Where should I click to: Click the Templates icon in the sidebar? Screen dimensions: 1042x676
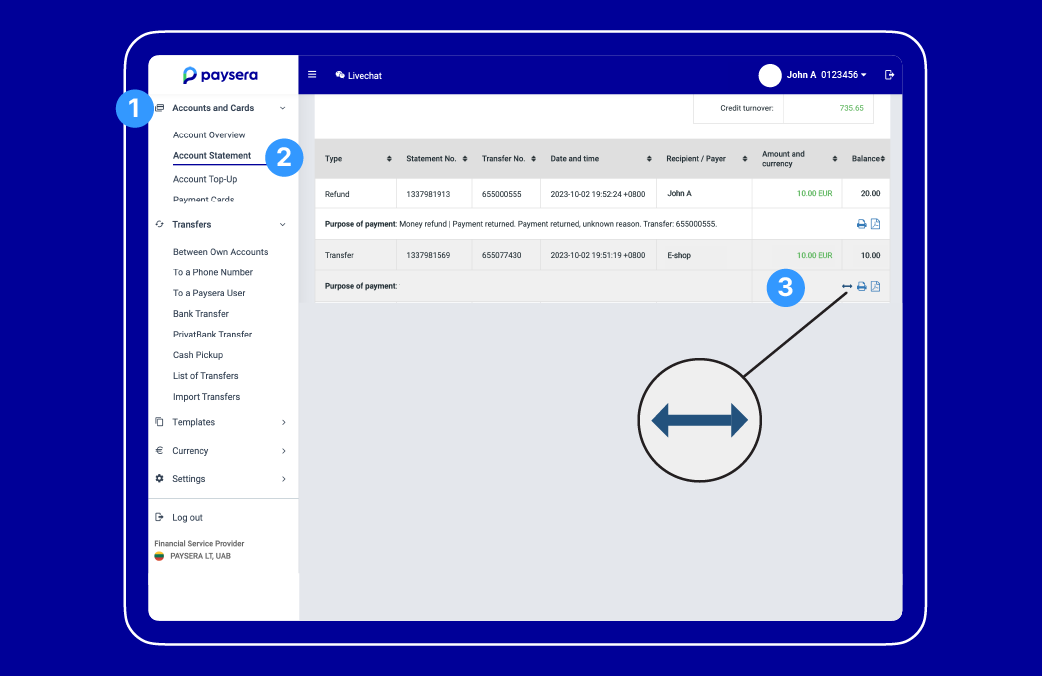point(161,422)
